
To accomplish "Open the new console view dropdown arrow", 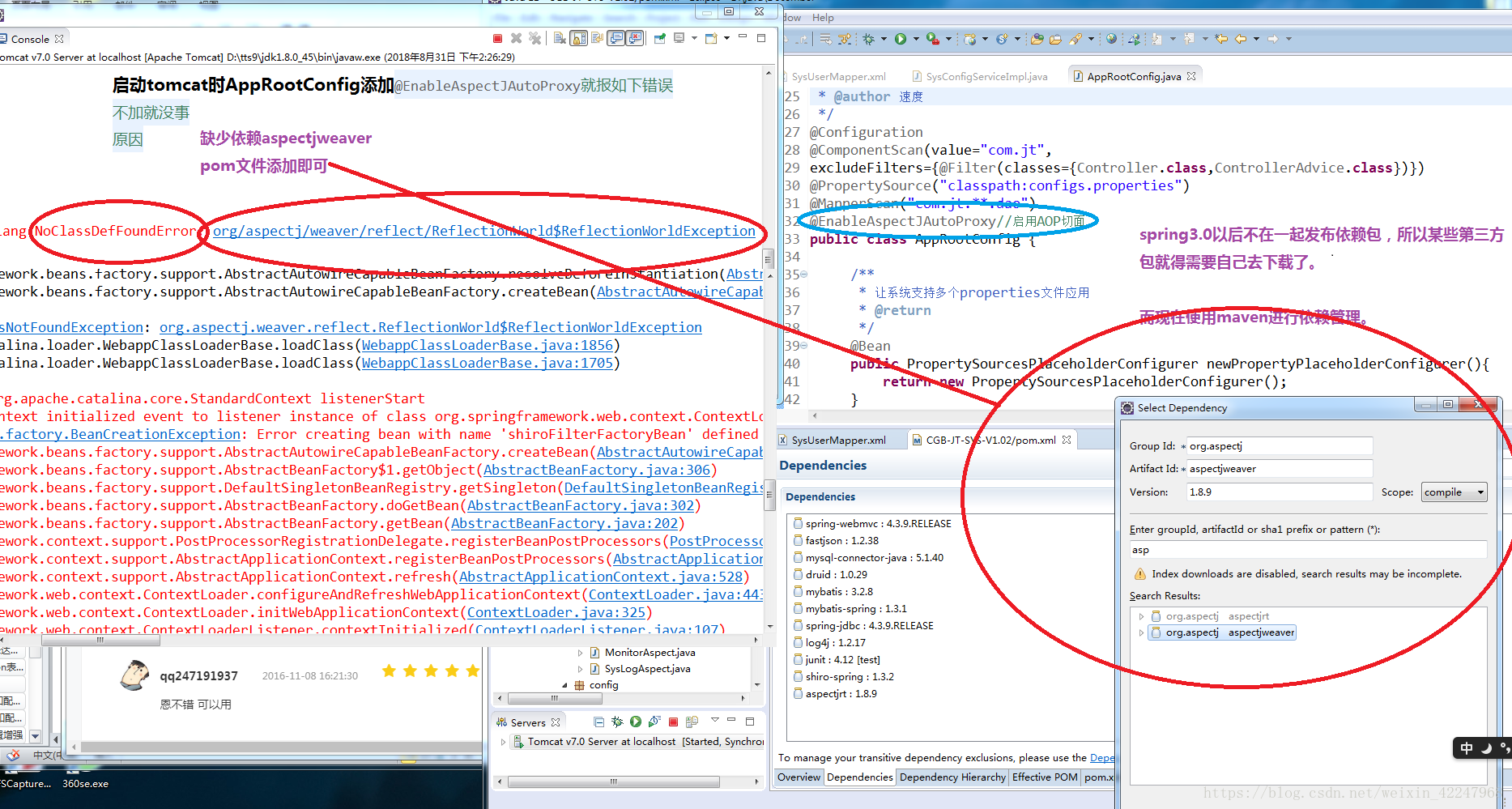I will pos(726,39).
